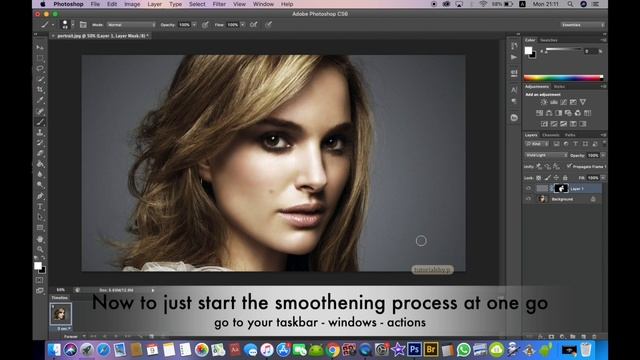Select the Move tool
The width and height of the screenshot is (640, 360).
pyautogui.click(x=40, y=47)
